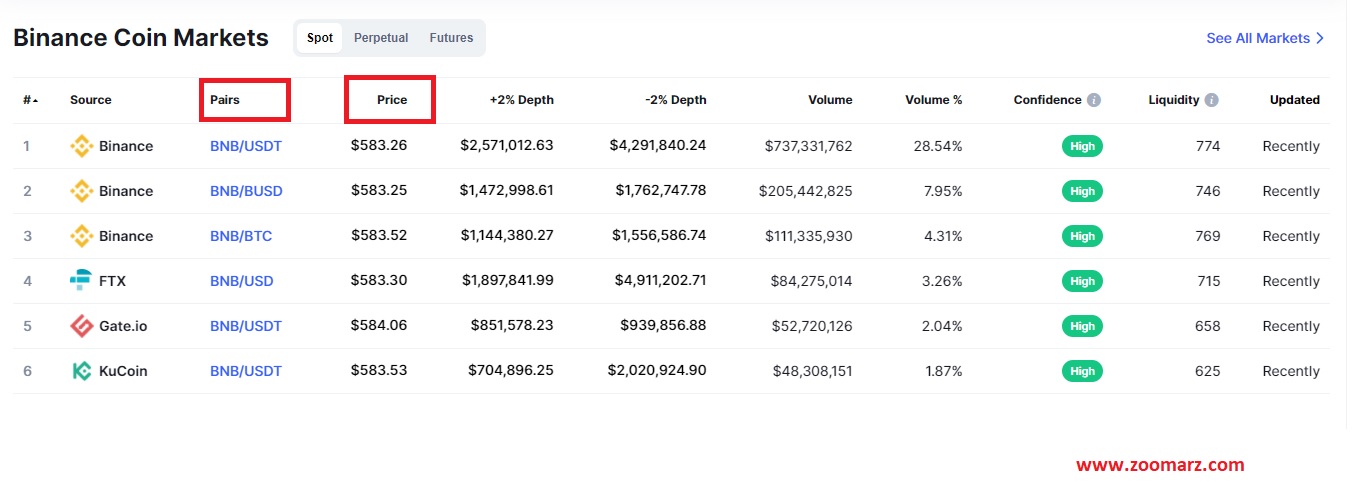Click the Liquidity column header
Viewport: 1358px width, 482px height.
tap(1174, 100)
